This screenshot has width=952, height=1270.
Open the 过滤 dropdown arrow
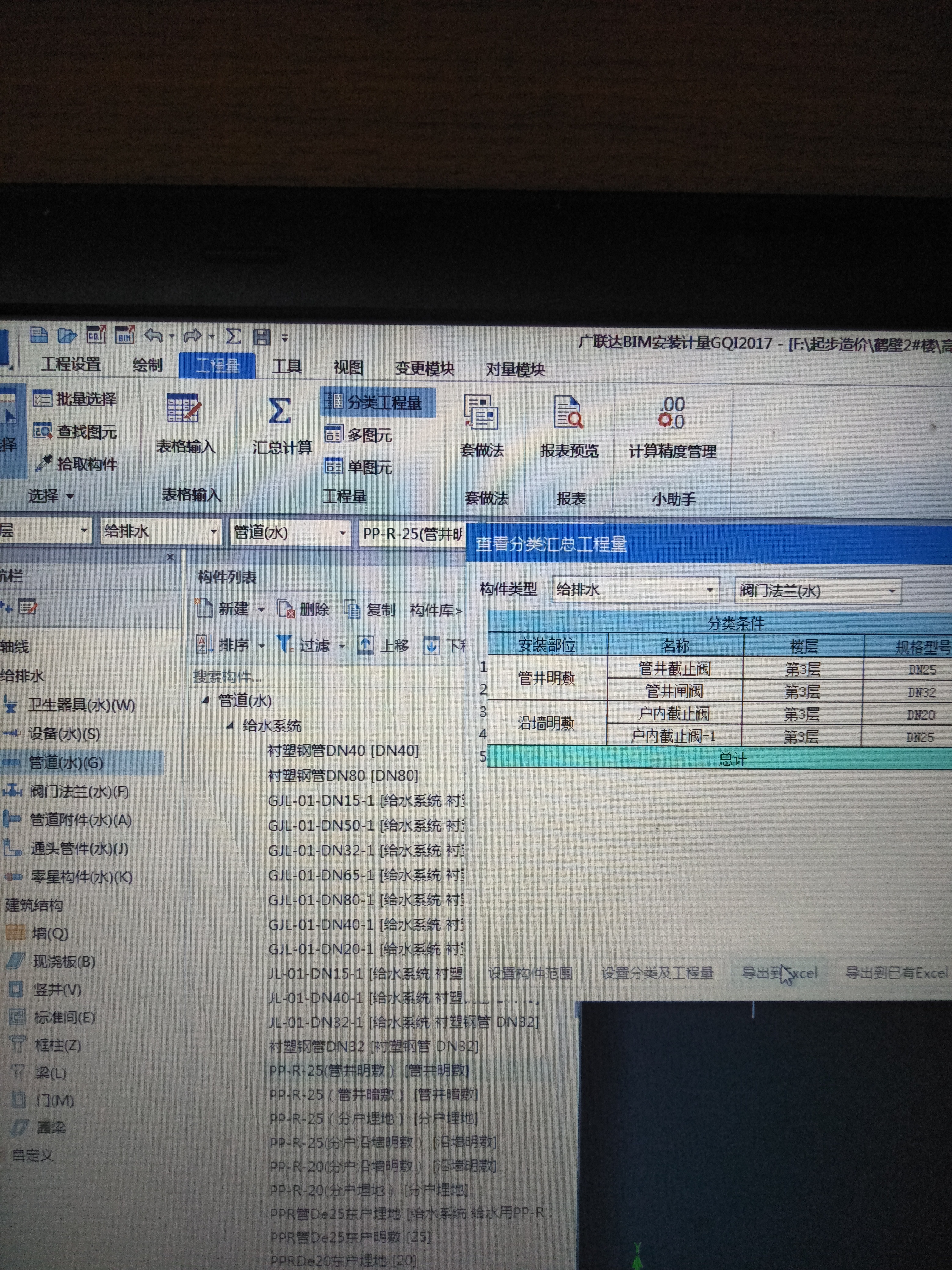[x=342, y=646]
